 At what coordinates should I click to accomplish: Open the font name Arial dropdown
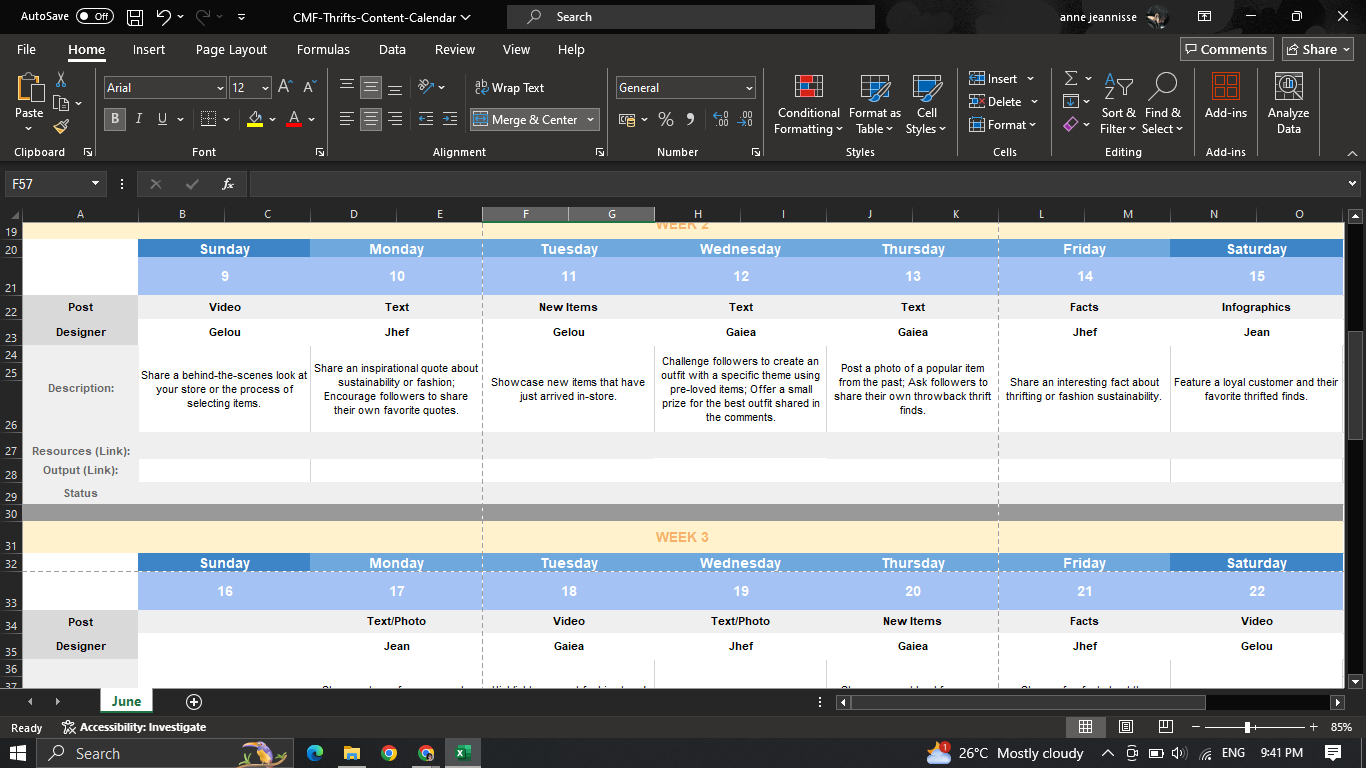click(220, 88)
